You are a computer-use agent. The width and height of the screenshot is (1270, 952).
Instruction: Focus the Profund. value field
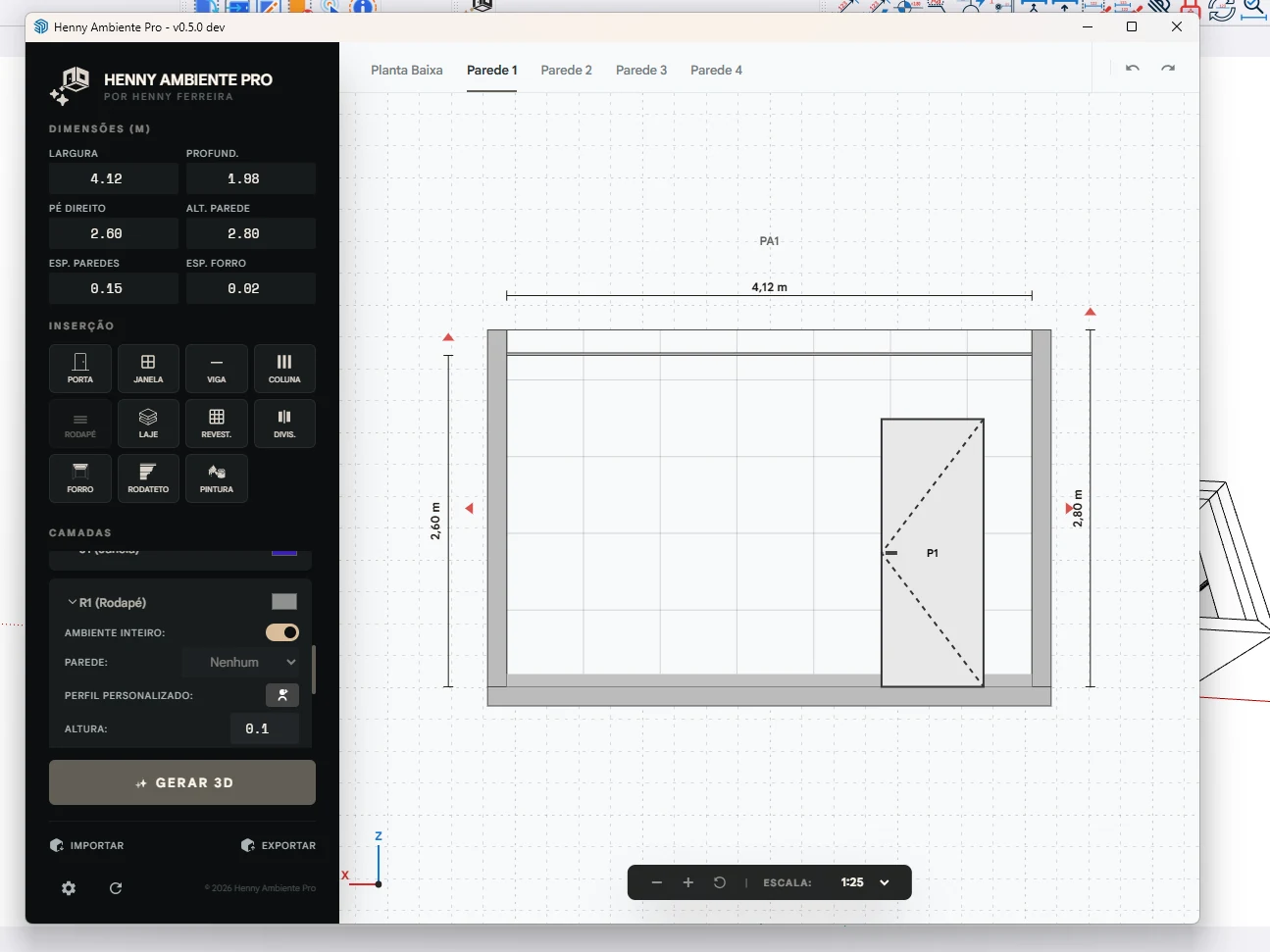click(x=251, y=178)
